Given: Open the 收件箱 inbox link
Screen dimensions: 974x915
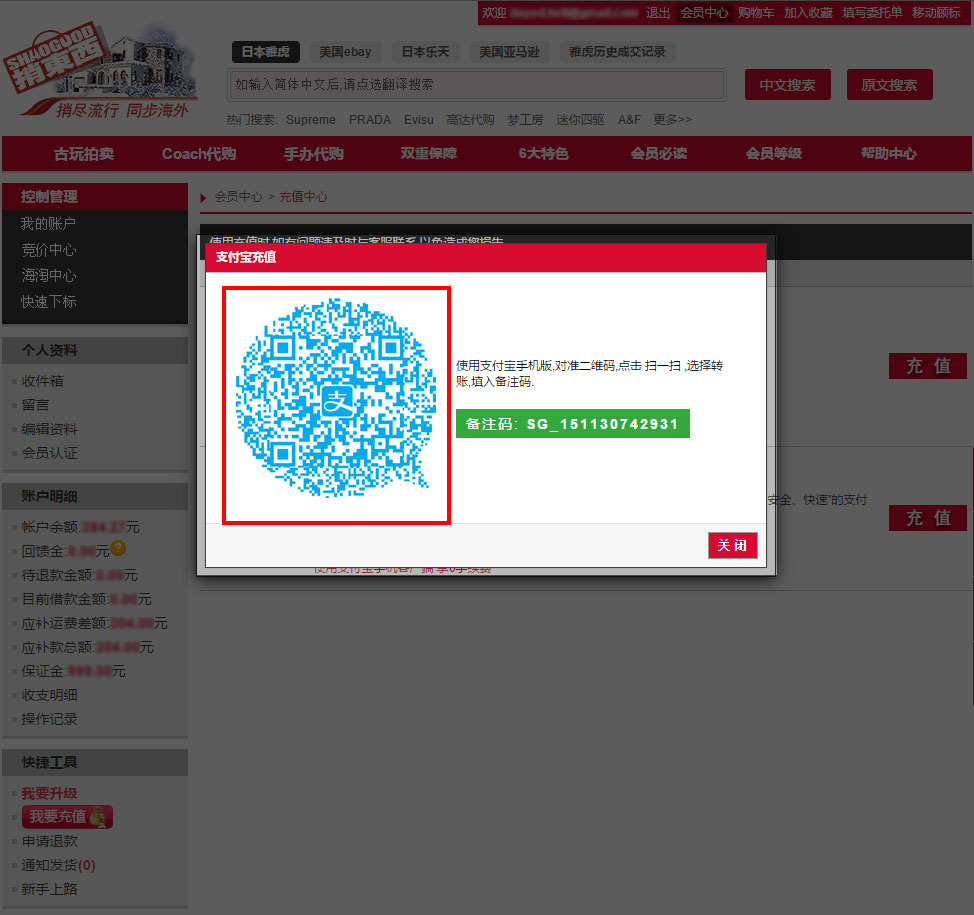Looking at the screenshot, I should coord(42,381).
